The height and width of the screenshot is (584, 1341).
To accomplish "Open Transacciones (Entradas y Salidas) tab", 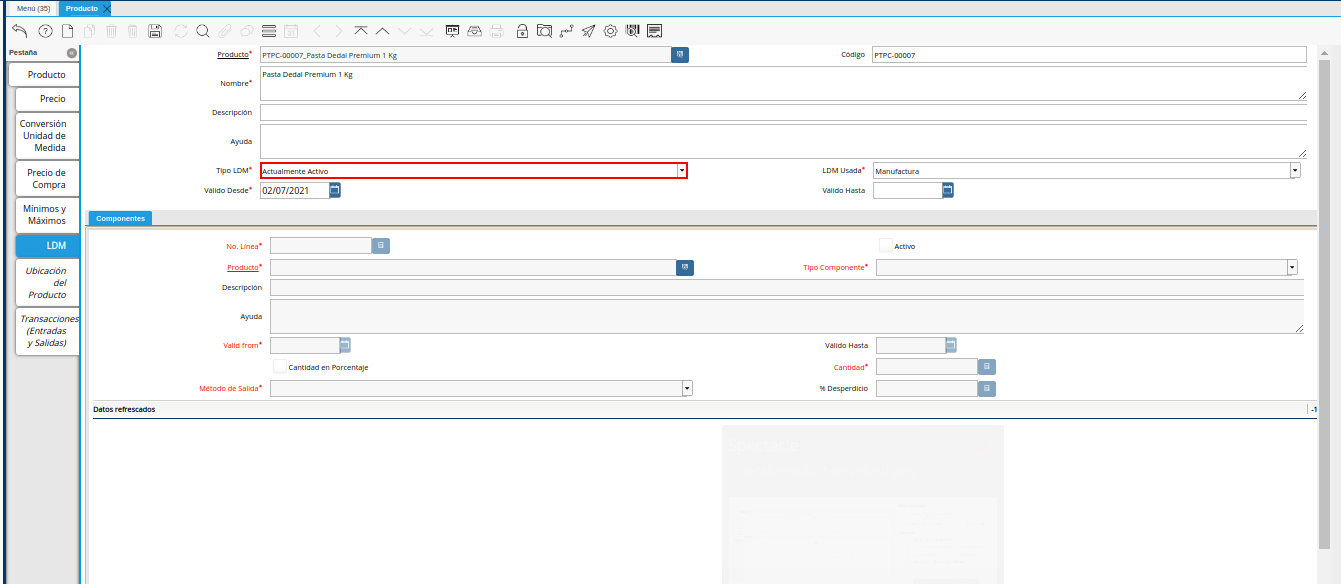I will tap(48, 331).
